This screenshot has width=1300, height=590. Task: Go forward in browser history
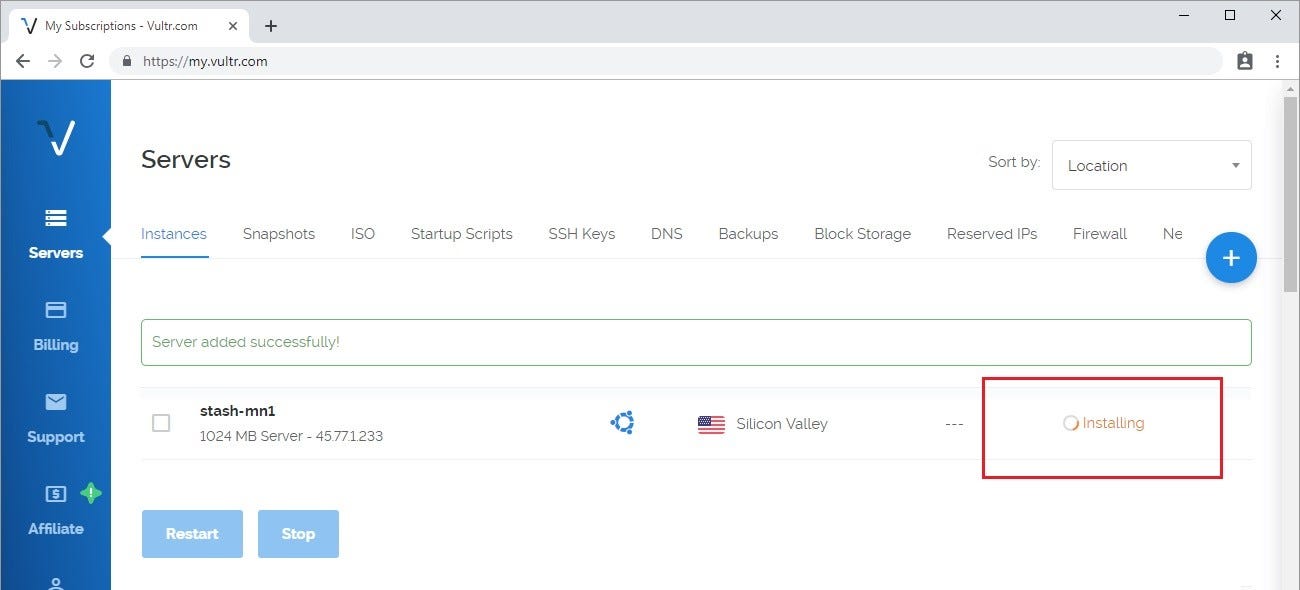[x=55, y=61]
